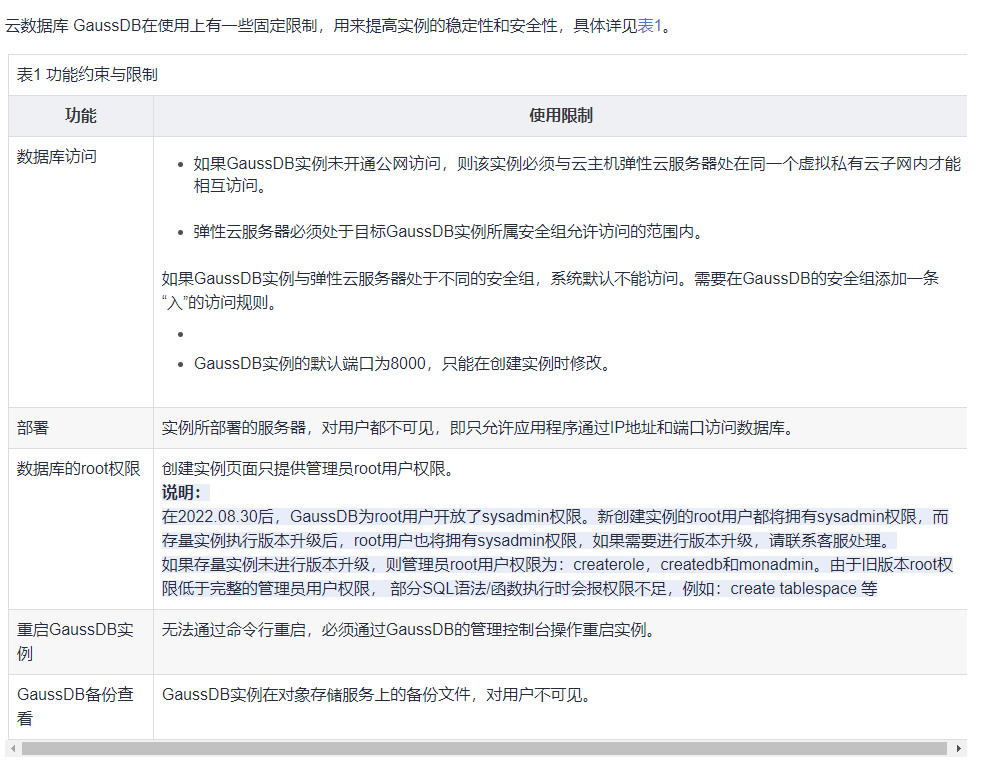Click the 使用限制 column header
This screenshot has height=773, width=982.
tap(561, 115)
